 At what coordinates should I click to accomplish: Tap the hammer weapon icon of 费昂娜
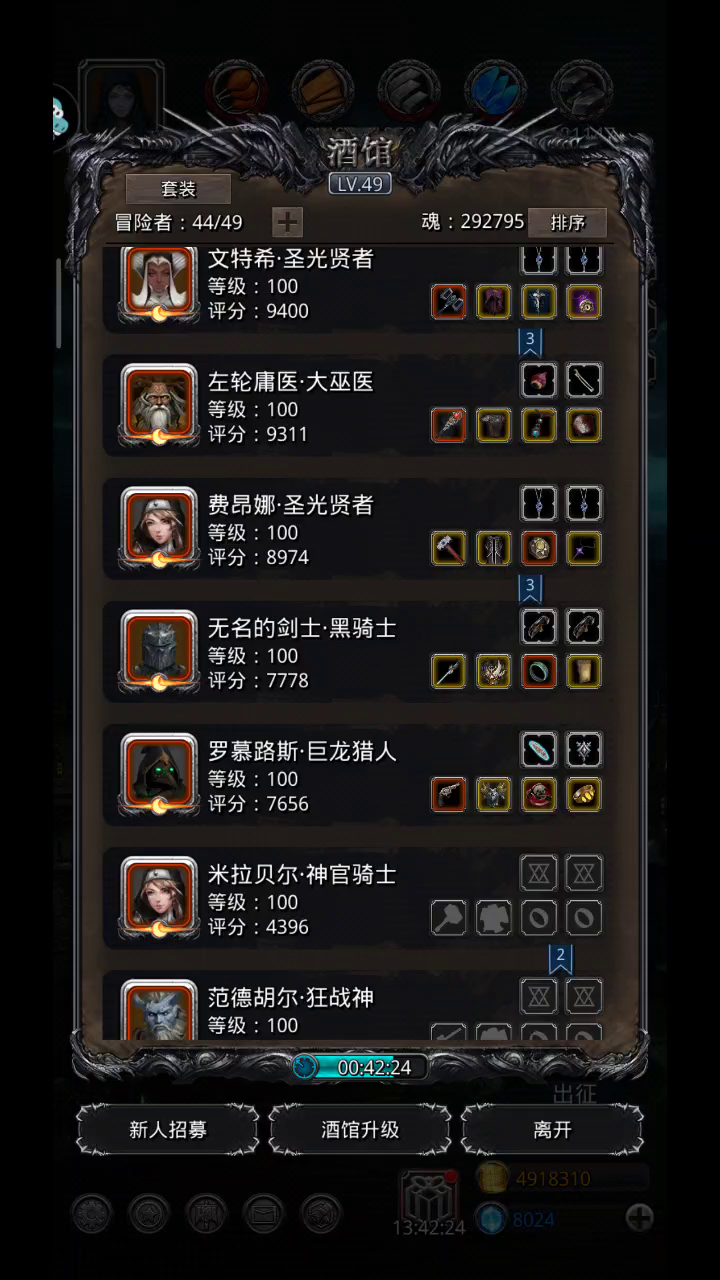click(448, 548)
